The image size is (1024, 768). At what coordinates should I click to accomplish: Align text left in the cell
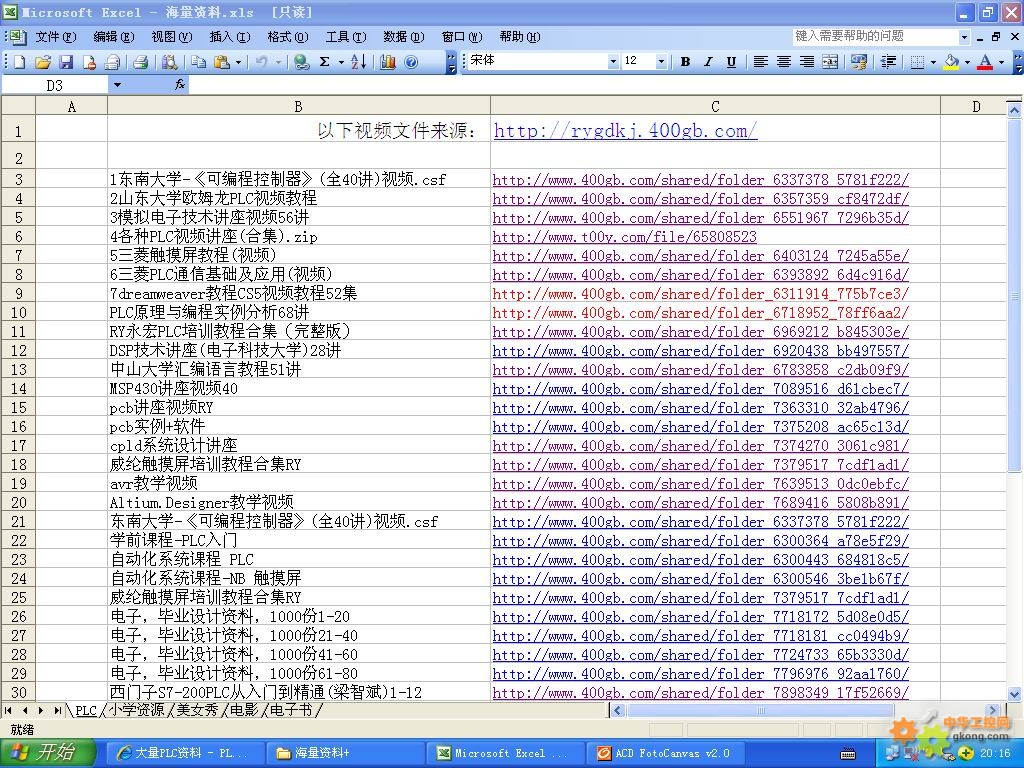(760, 62)
